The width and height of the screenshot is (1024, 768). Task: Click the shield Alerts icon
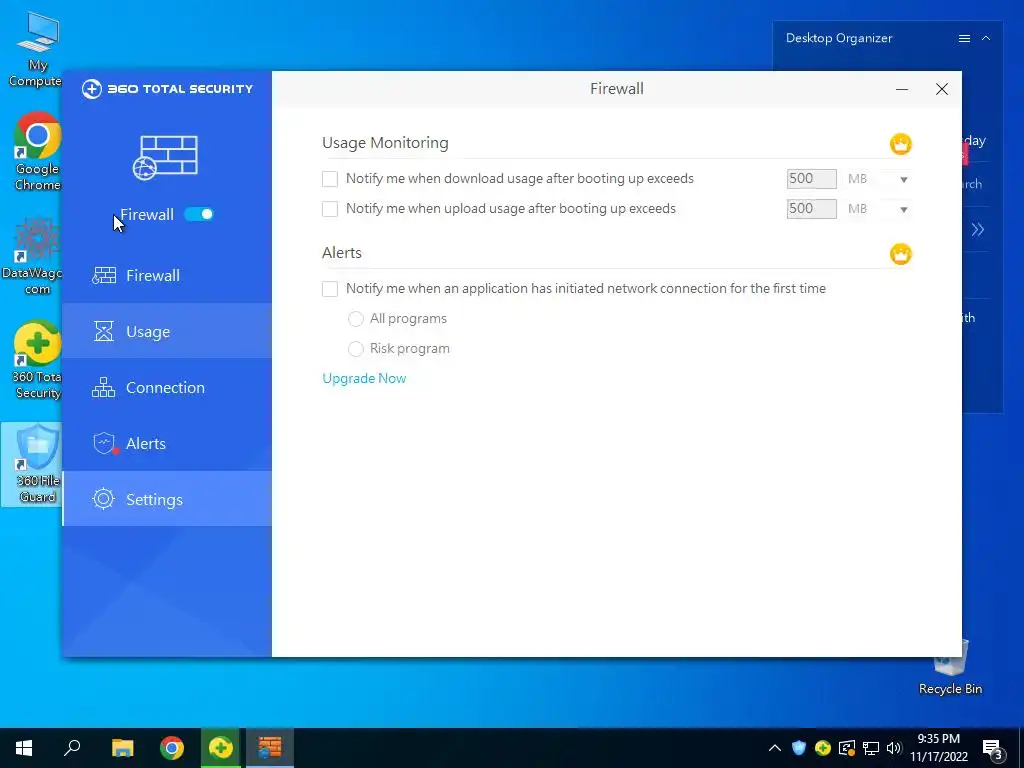104,443
